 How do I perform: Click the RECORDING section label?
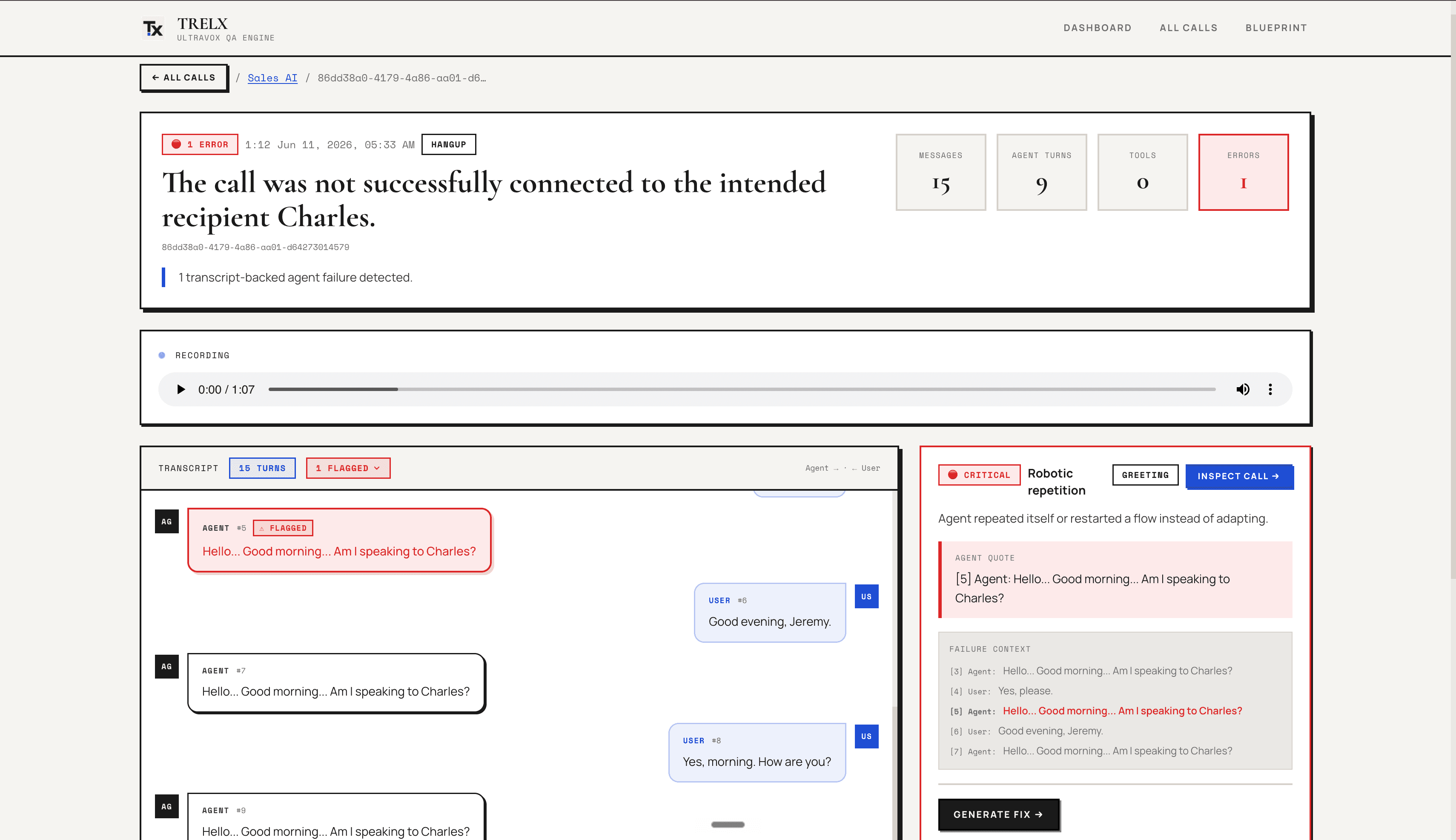click(x=202, y=355)
